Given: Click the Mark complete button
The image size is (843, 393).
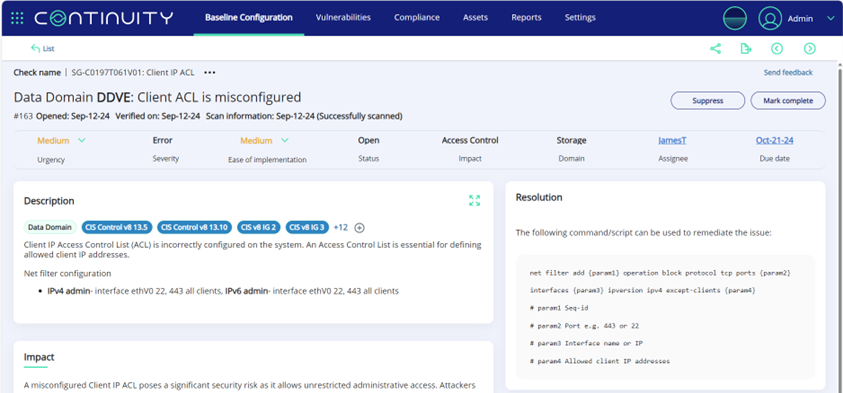Looking at the screenshot, I should click(x=788, y=101).
